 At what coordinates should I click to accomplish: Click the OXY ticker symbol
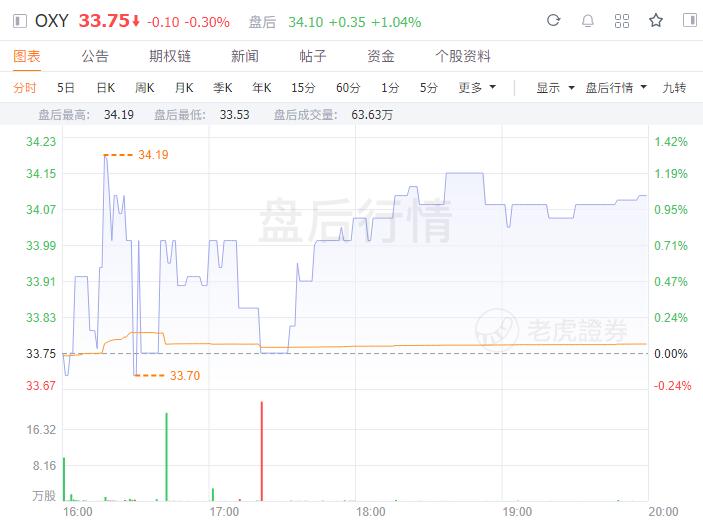52,21
